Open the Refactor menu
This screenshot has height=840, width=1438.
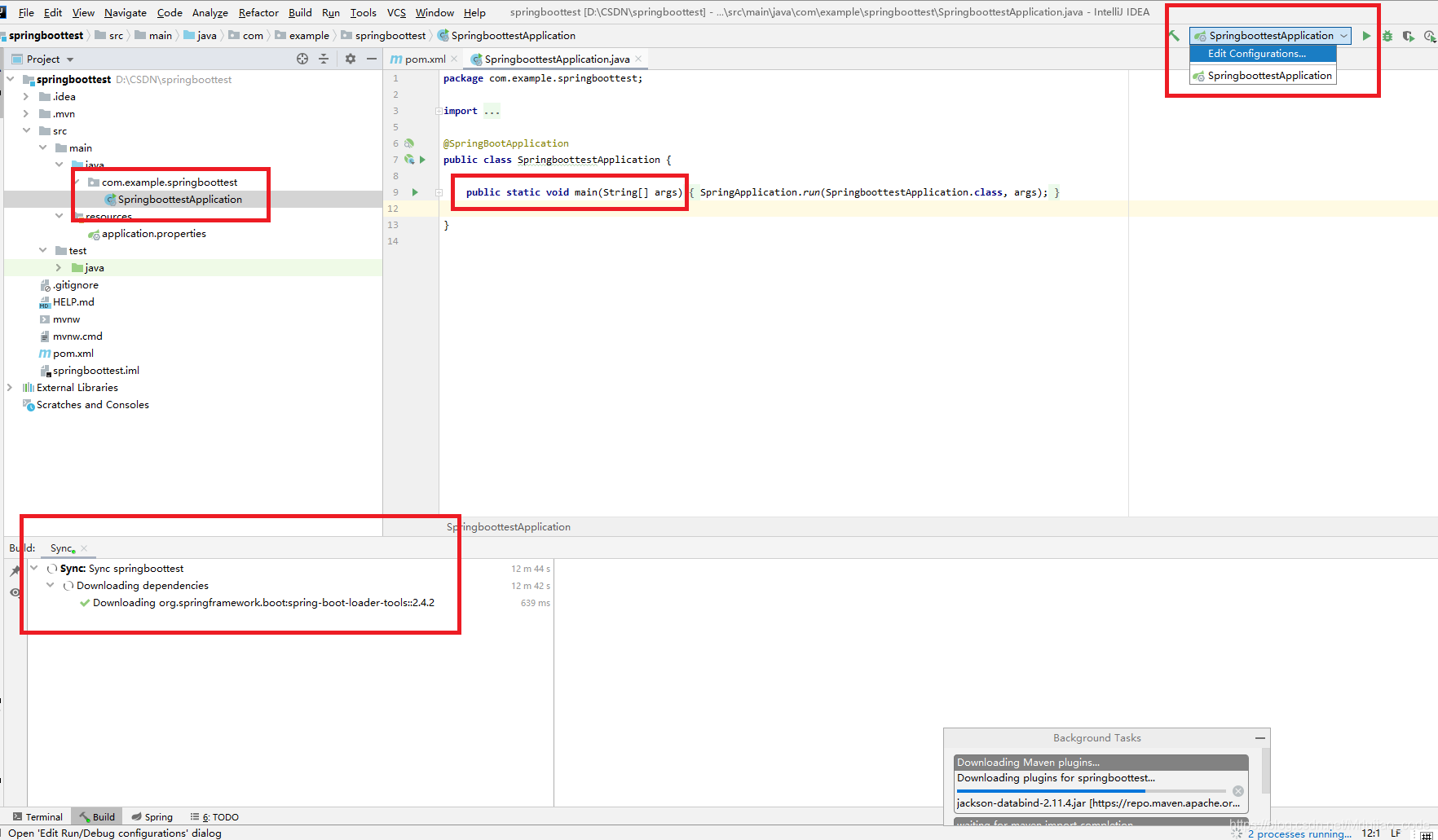[x=258, y=12]
